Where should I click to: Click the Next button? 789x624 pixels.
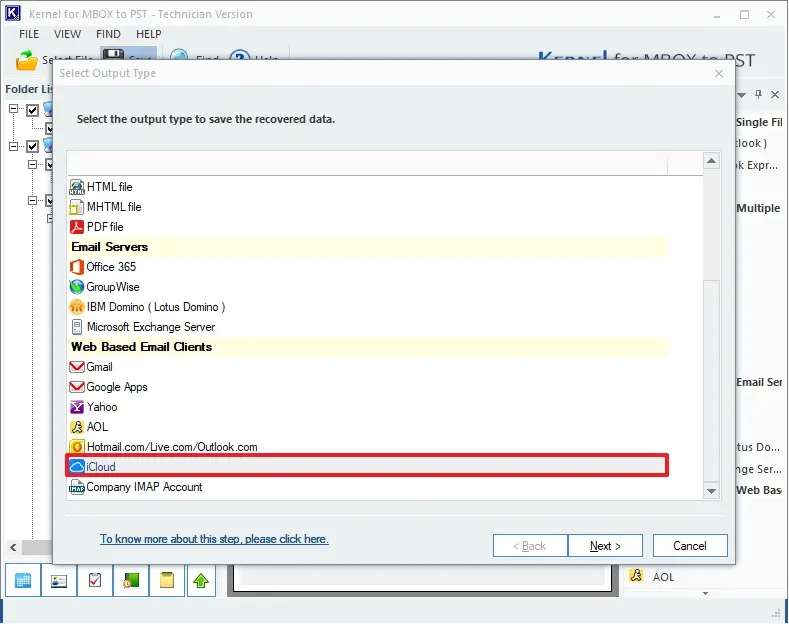tap(605, 545)
